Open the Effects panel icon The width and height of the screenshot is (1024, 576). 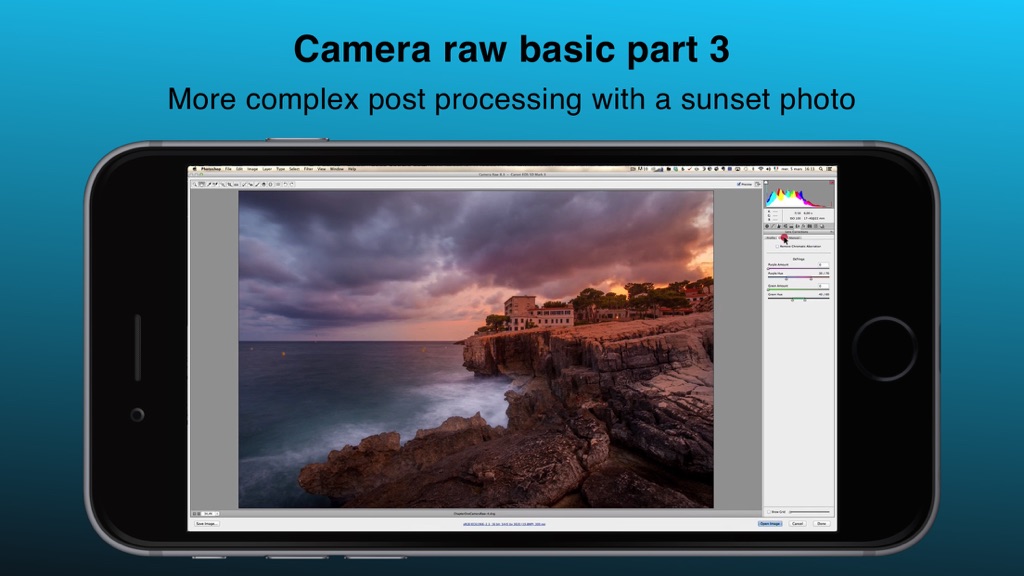click(x=804, y=226)
